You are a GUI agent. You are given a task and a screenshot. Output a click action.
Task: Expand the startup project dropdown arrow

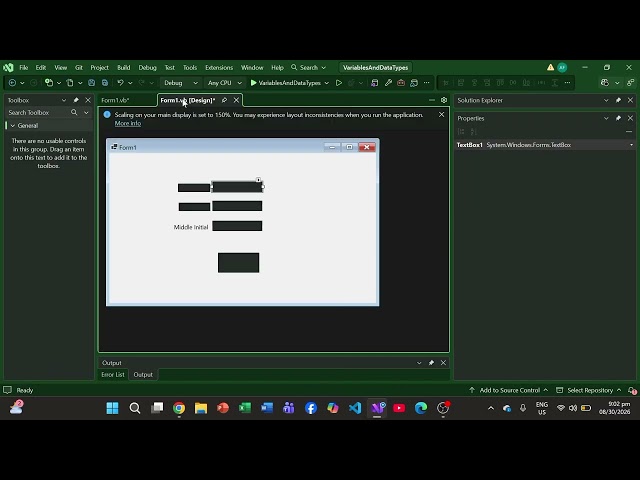pyautogui.click(x=327, y=83)
